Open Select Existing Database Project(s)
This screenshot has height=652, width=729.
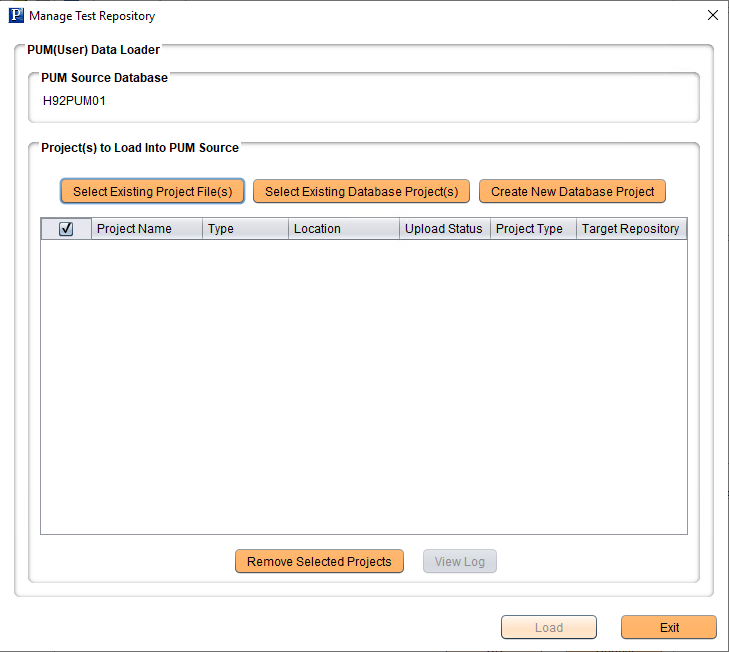[361, 191]
